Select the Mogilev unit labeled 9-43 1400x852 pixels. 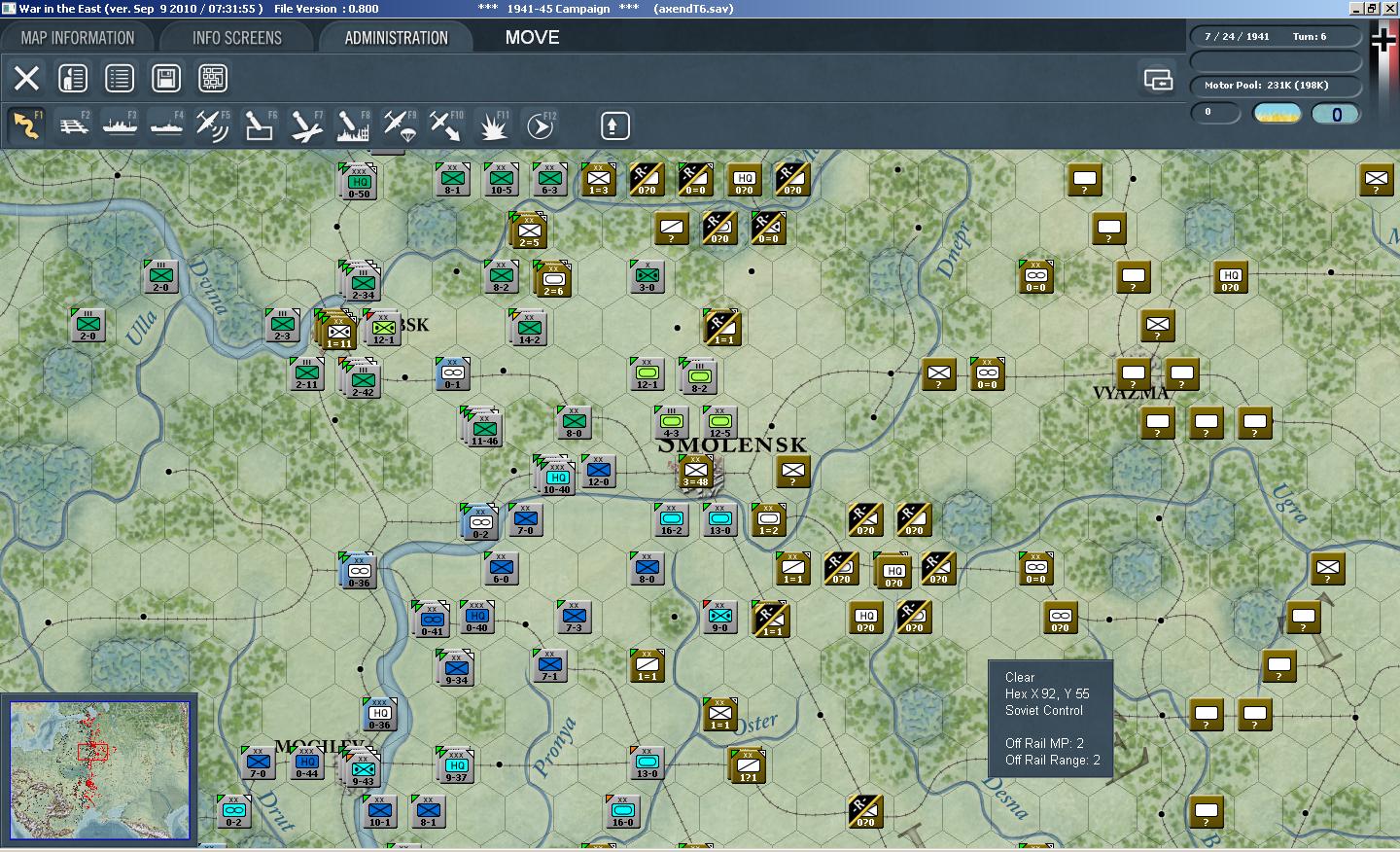pos(363,769)
